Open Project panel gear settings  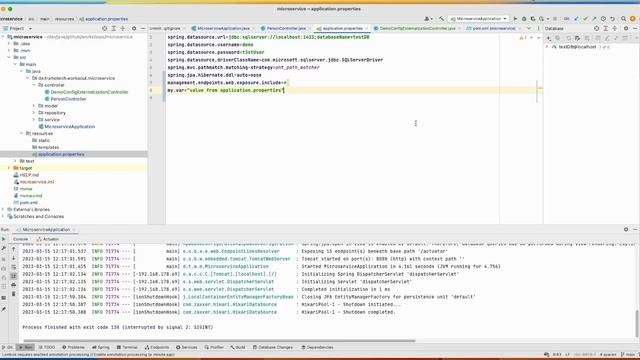coord(134,29)
